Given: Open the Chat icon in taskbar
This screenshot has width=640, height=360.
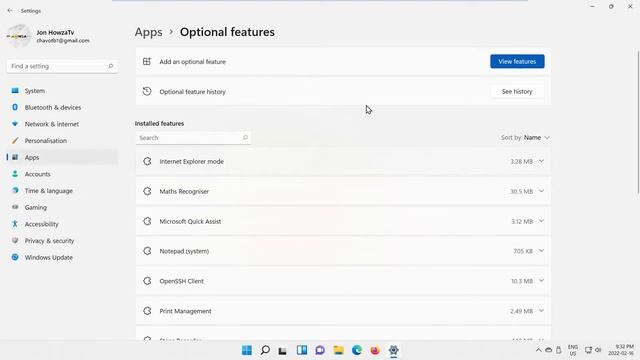Looking at the screenshot, I should [x=320, y=350].
